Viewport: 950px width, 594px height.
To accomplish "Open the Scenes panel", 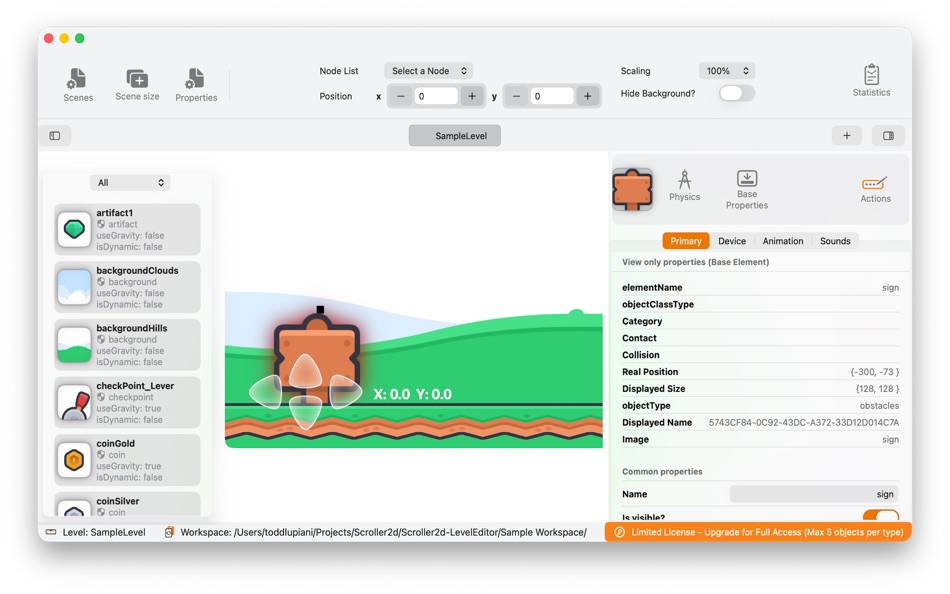I will (x=78, y=84).
